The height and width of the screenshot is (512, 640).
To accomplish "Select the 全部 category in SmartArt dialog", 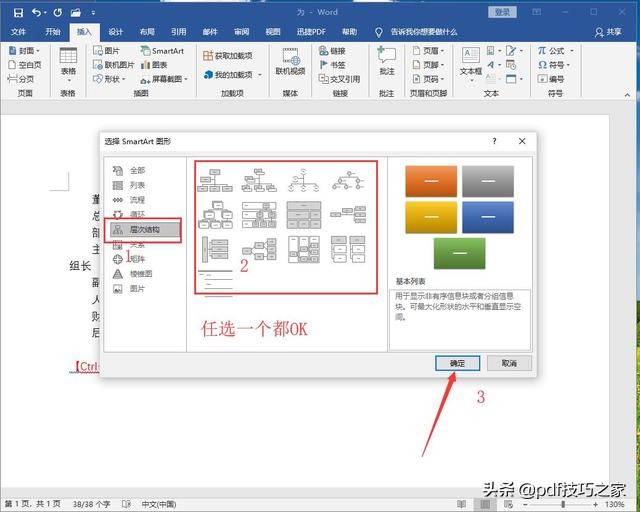I will pyautogui.click(x=129, y=170).
